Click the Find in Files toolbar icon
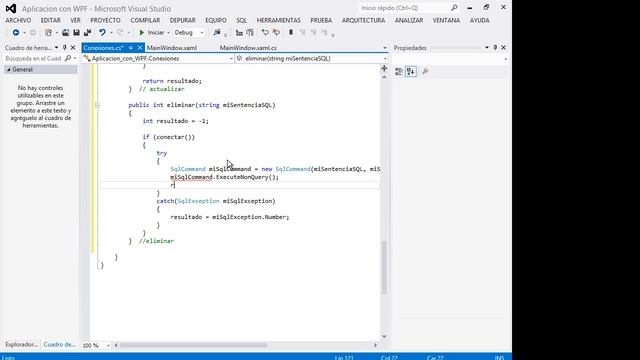Viewport: 640px width, 360px height. point(217,32)
